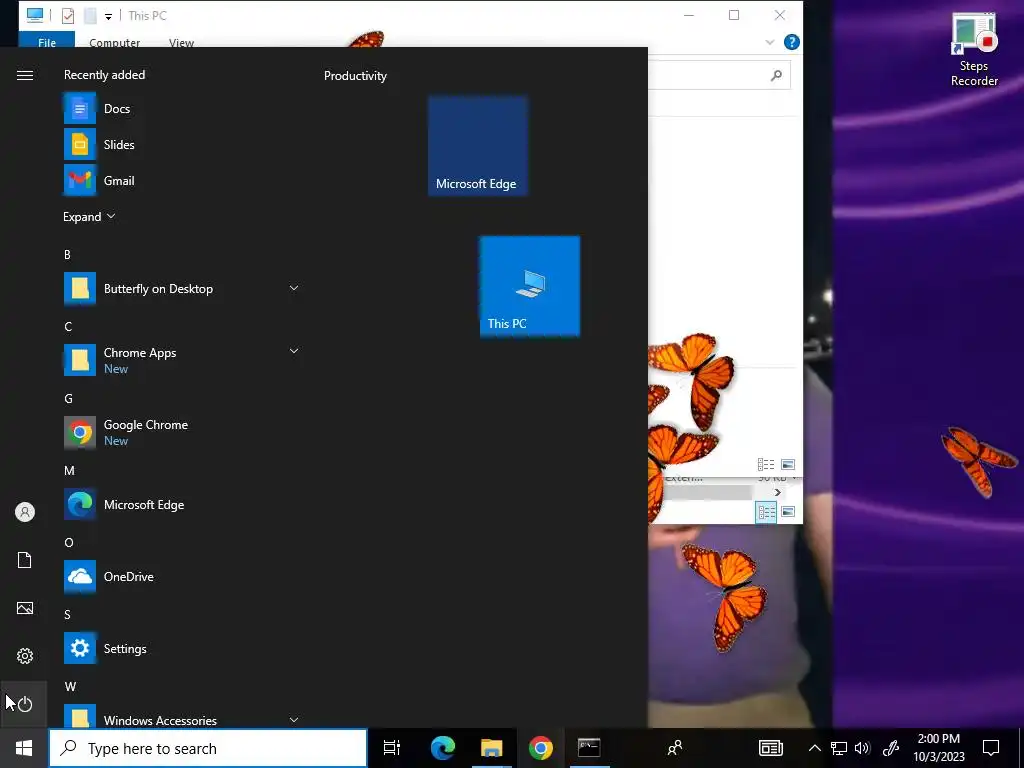This screenshot has width=1024, height=768.
Task: Focus the taskbar search box
Action: (x=208, y=748)
